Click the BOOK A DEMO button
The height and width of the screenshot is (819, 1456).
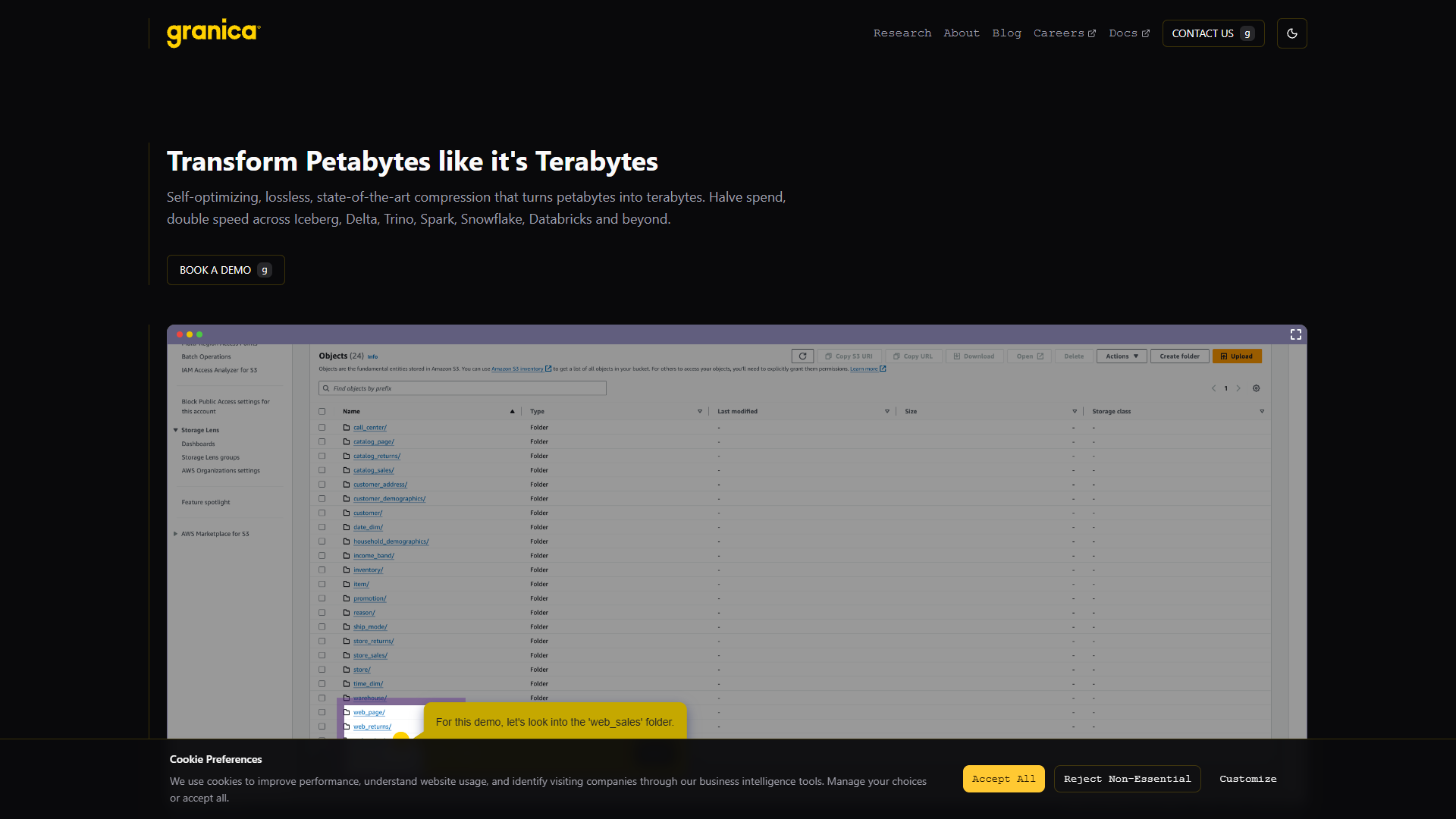[x=226, y=270]
